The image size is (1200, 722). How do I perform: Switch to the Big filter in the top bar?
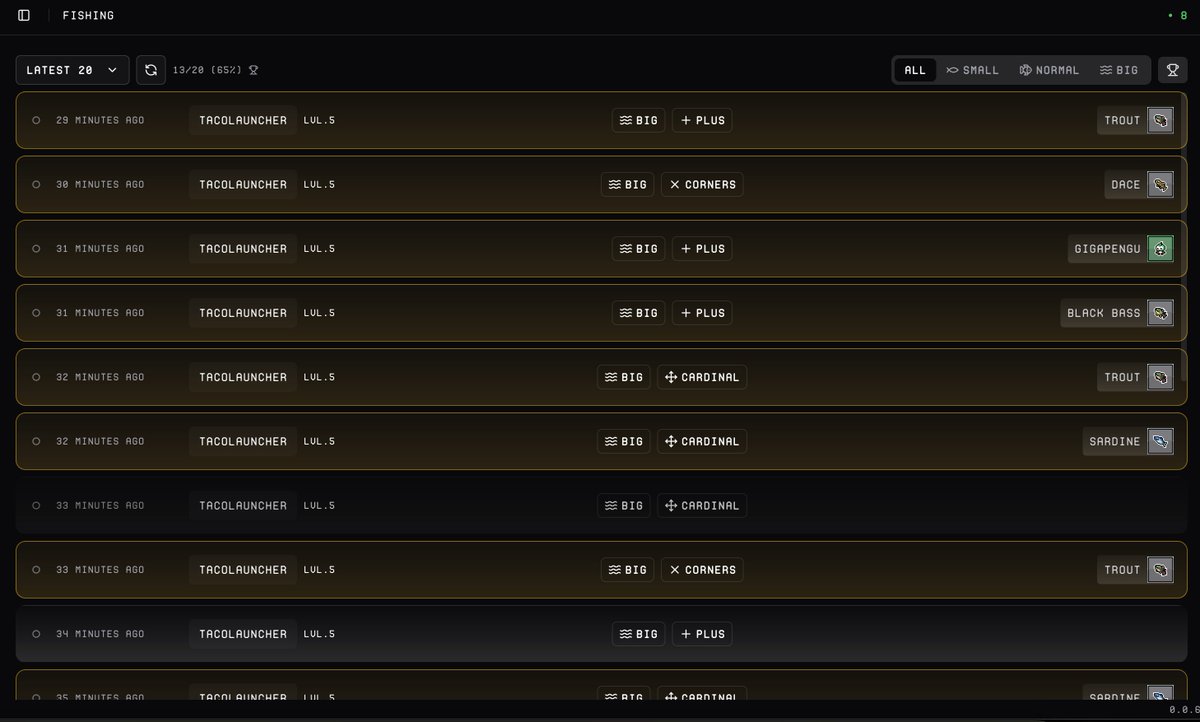click(1119, 70)
